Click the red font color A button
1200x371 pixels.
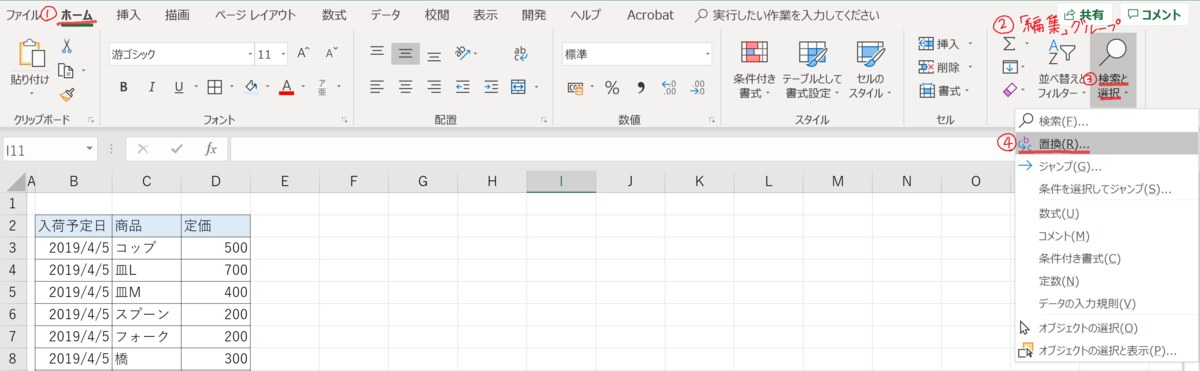(x=287, y=87)
